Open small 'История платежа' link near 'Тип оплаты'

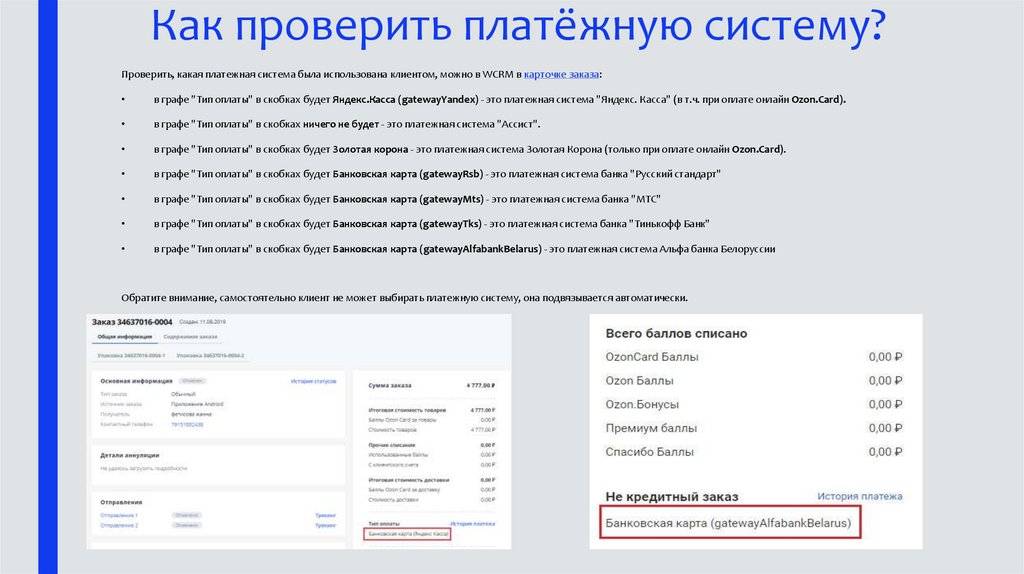(472, 524)
